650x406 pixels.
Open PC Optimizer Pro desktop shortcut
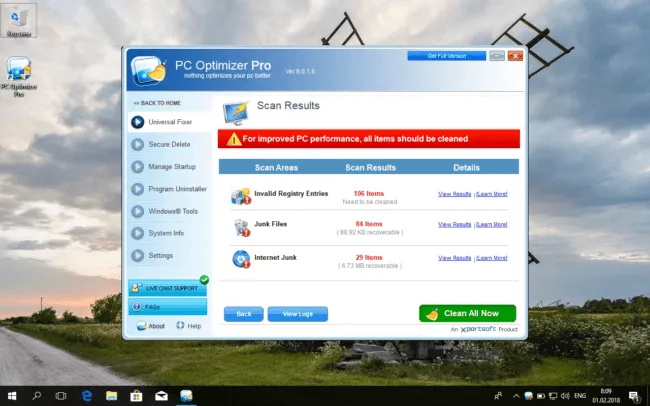(19, 77)
